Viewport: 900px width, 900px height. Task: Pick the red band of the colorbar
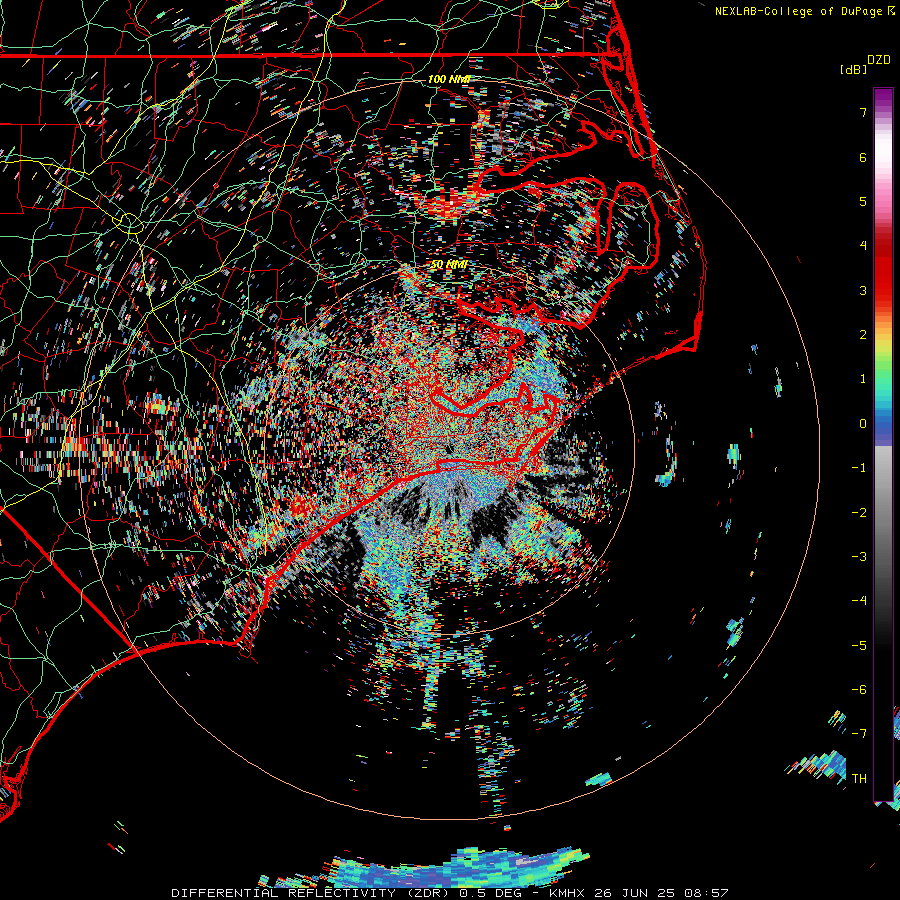(883, 270)
